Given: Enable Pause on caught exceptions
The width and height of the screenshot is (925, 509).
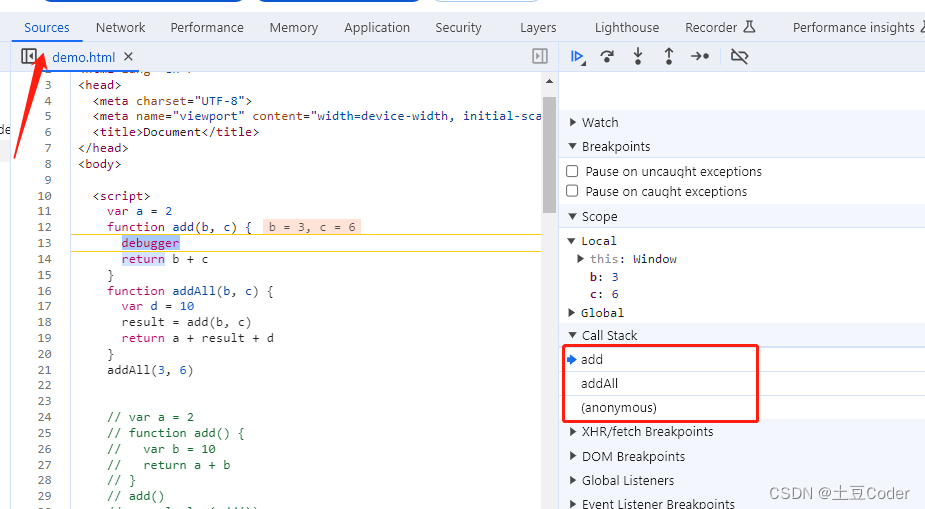Looking at the screenshot, I should [572, 191].
